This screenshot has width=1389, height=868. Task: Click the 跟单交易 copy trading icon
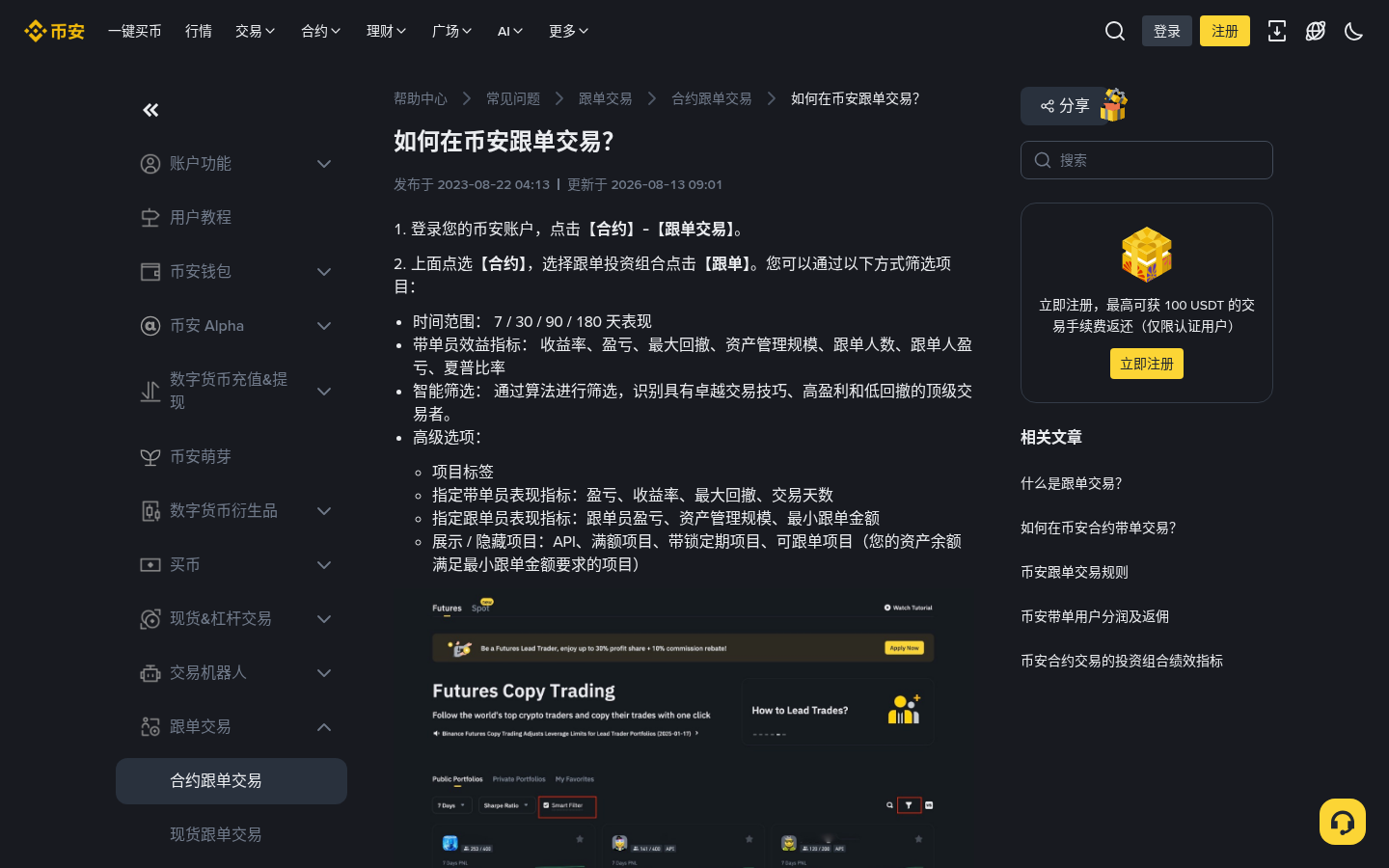pos(150,727)
